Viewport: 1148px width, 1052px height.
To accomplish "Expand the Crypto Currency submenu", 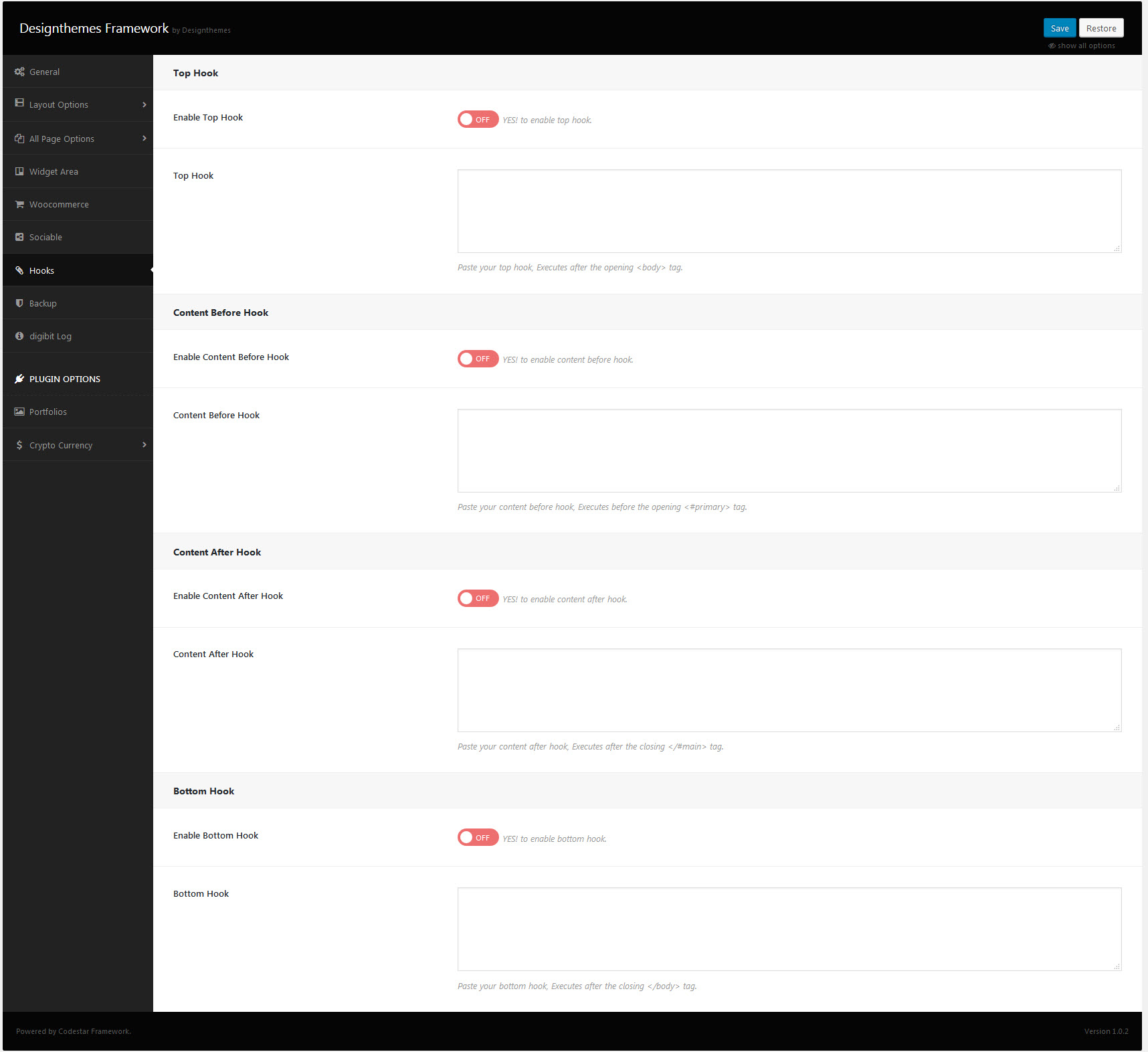I will 144,444.
